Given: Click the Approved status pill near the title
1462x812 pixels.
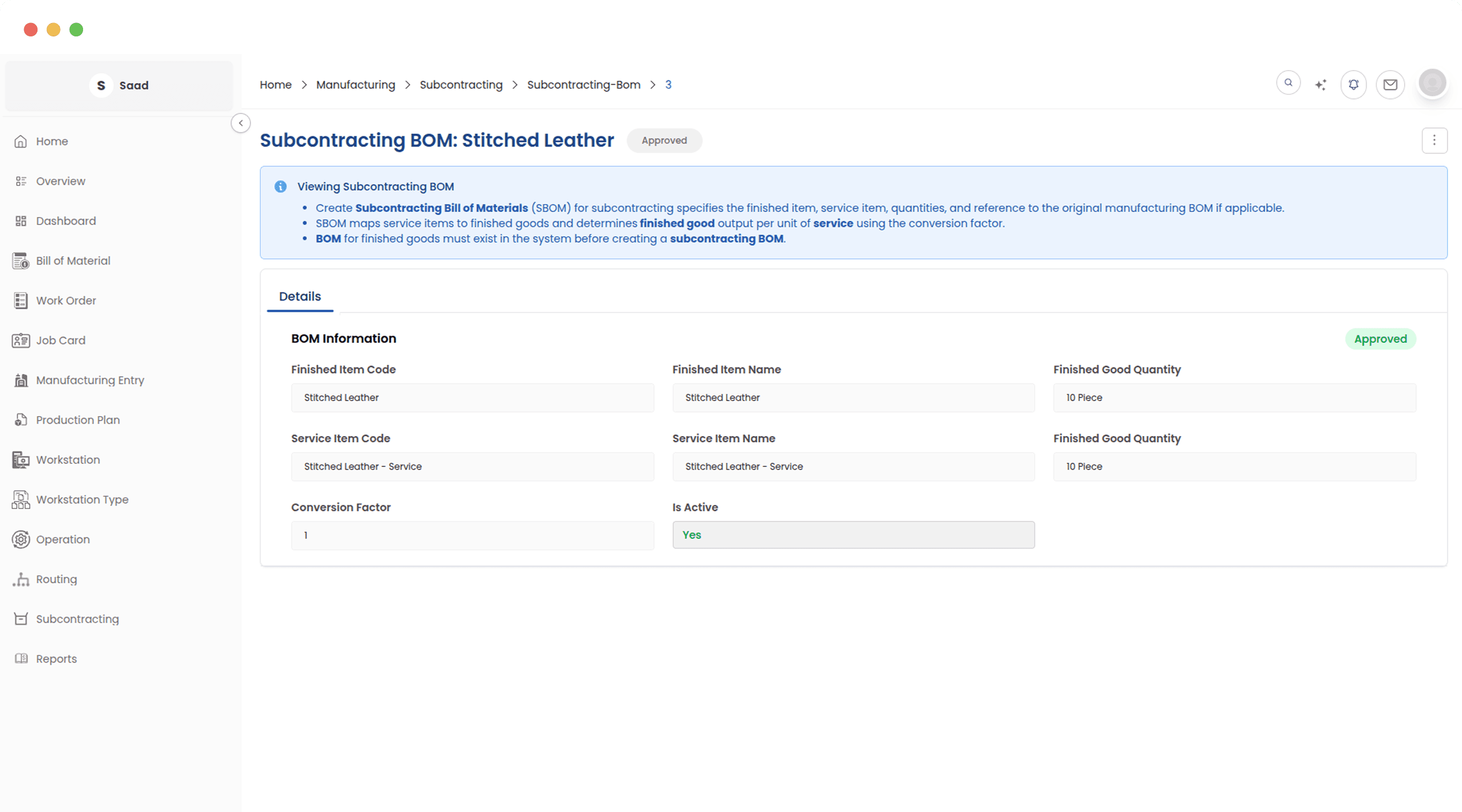Looking at the screenshot, I should (x=664, y=140).
